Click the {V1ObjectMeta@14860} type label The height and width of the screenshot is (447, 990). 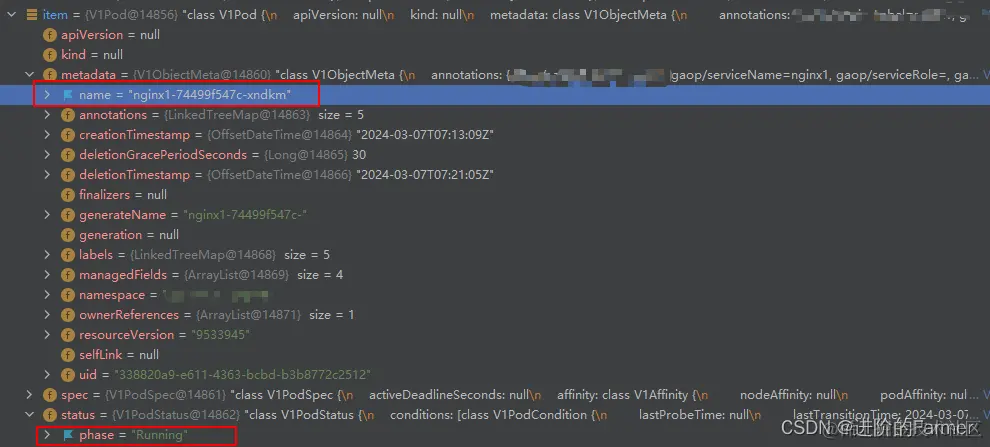click(x=202, y=75)
